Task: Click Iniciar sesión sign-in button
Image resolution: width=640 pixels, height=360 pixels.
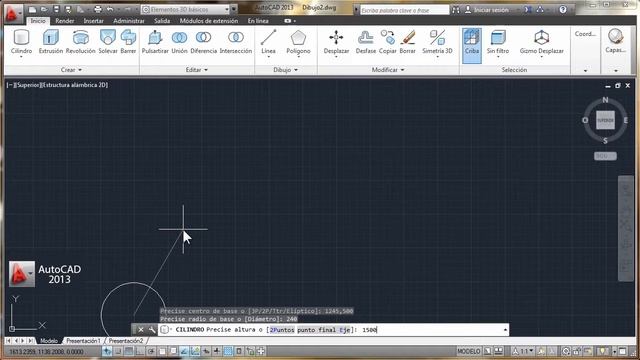Action: (x=487, y=9)
